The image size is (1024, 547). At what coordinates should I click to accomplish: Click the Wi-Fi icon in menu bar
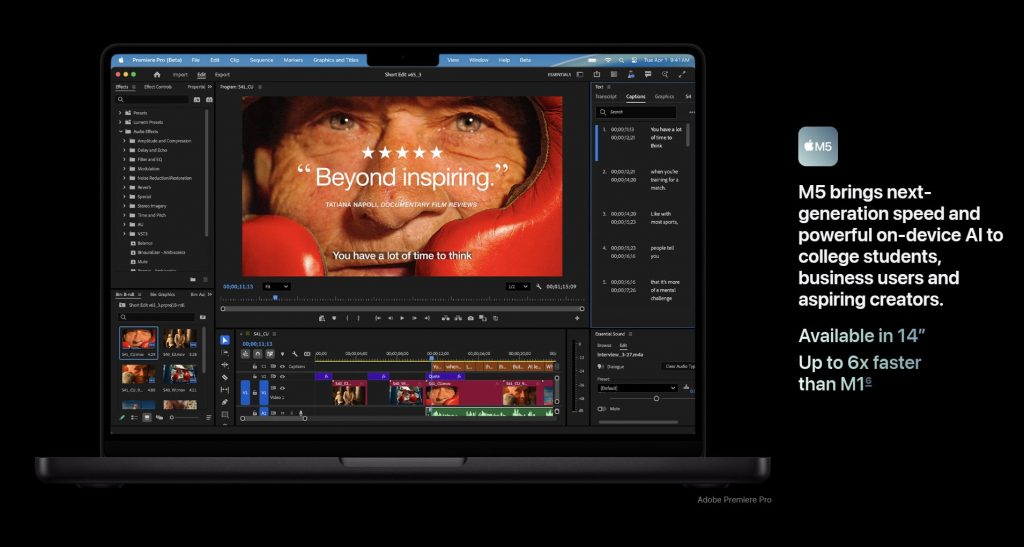(607, 60)
